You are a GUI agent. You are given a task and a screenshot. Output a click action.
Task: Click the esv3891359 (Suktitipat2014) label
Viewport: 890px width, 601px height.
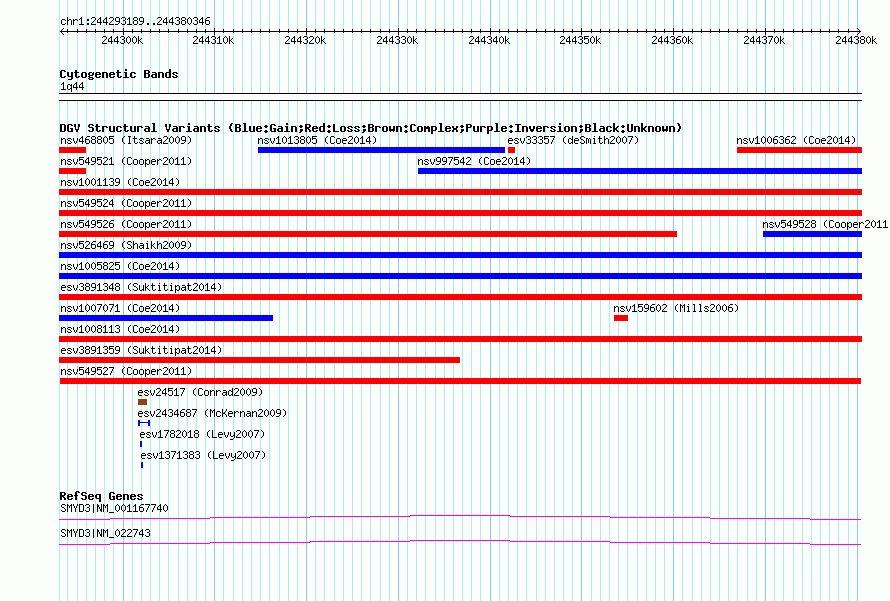click(141, 350)
